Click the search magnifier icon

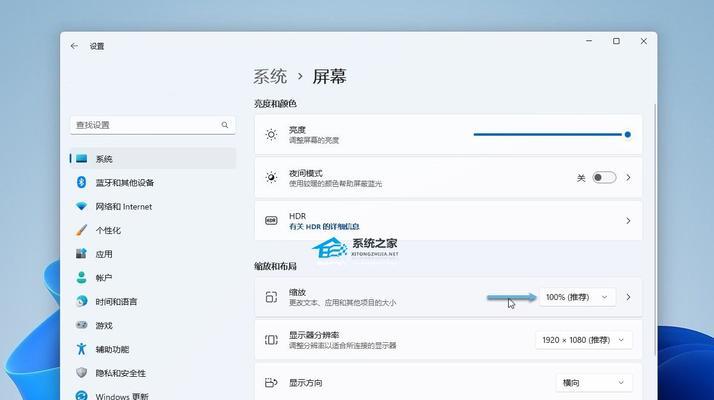point(224,125)
